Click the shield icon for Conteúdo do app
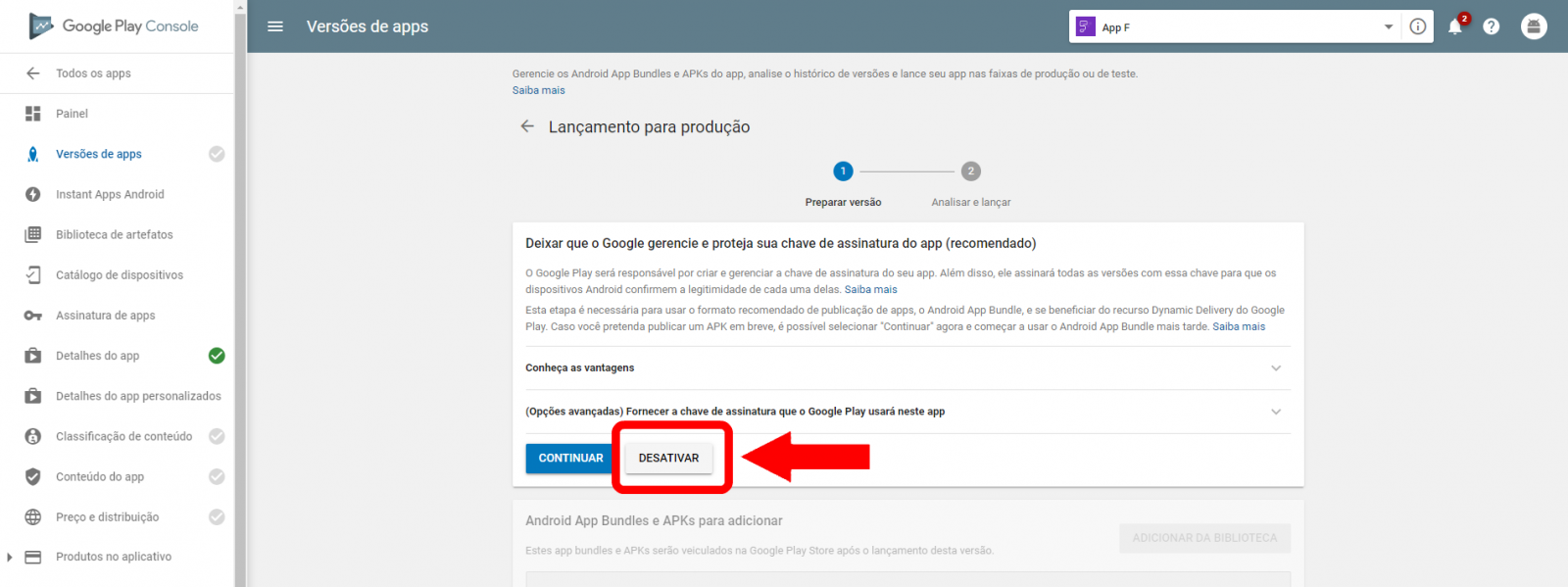The image size is (1568, 587). pos(33,476)
